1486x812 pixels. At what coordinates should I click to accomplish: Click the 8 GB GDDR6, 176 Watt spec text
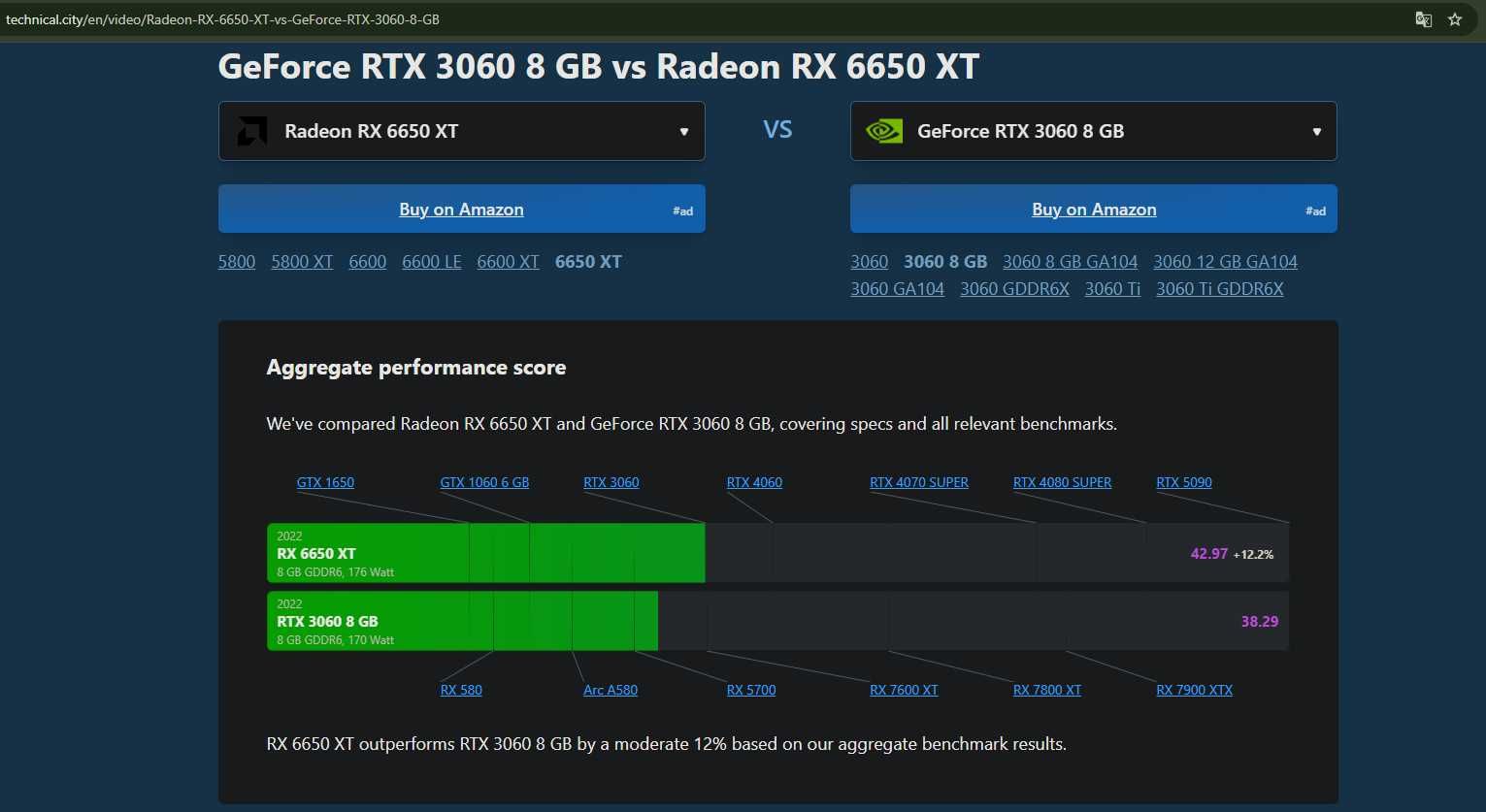336,572
